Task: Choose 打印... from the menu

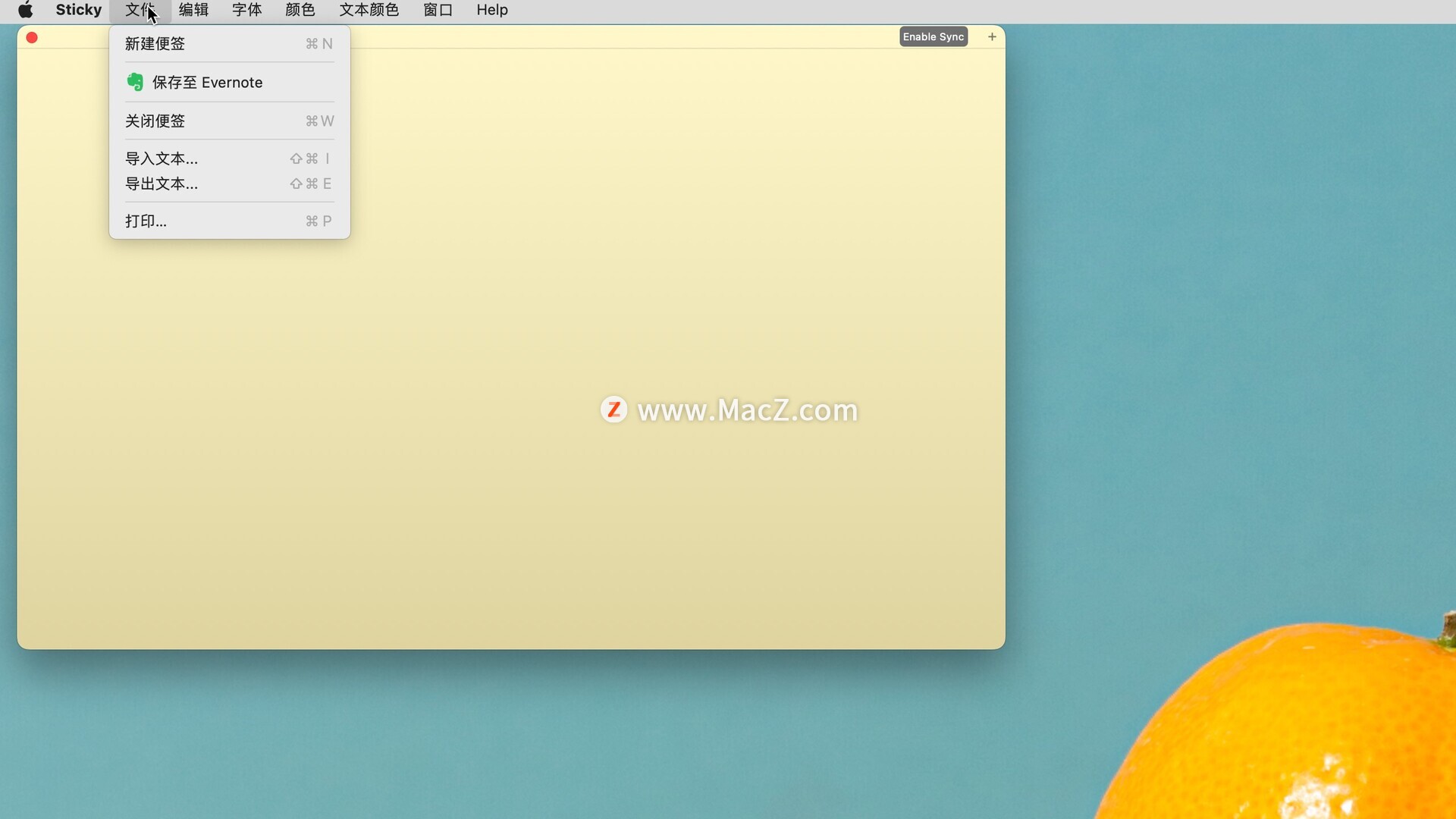Action: pos(230,221)
